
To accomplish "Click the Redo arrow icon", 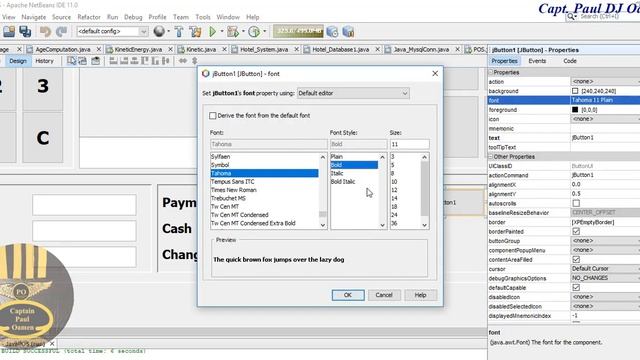I will 62,31.
